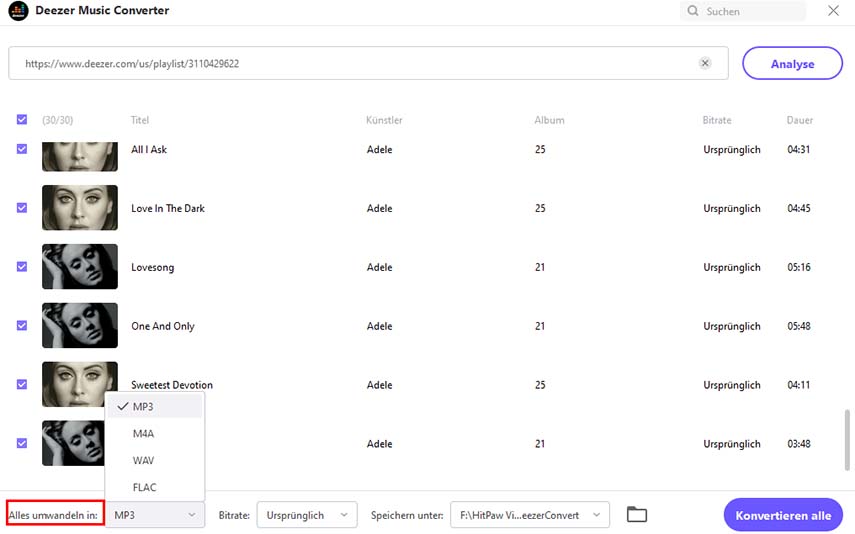Open the Speichern unter path dropdown
Viewport: 855px width, 534px height.
click(530, 515)
